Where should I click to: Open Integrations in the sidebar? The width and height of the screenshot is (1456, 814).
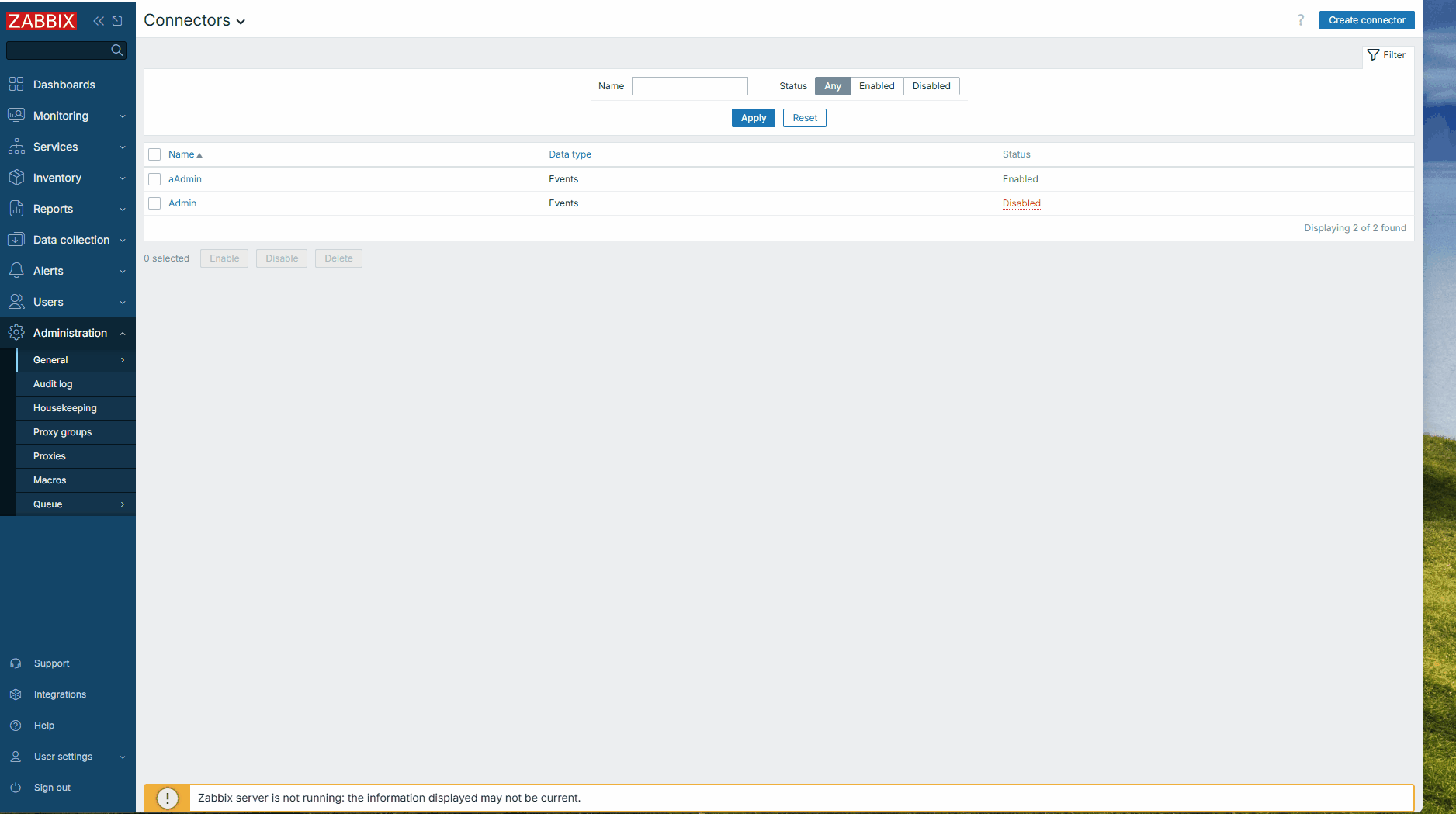click(x=60, y=694)
